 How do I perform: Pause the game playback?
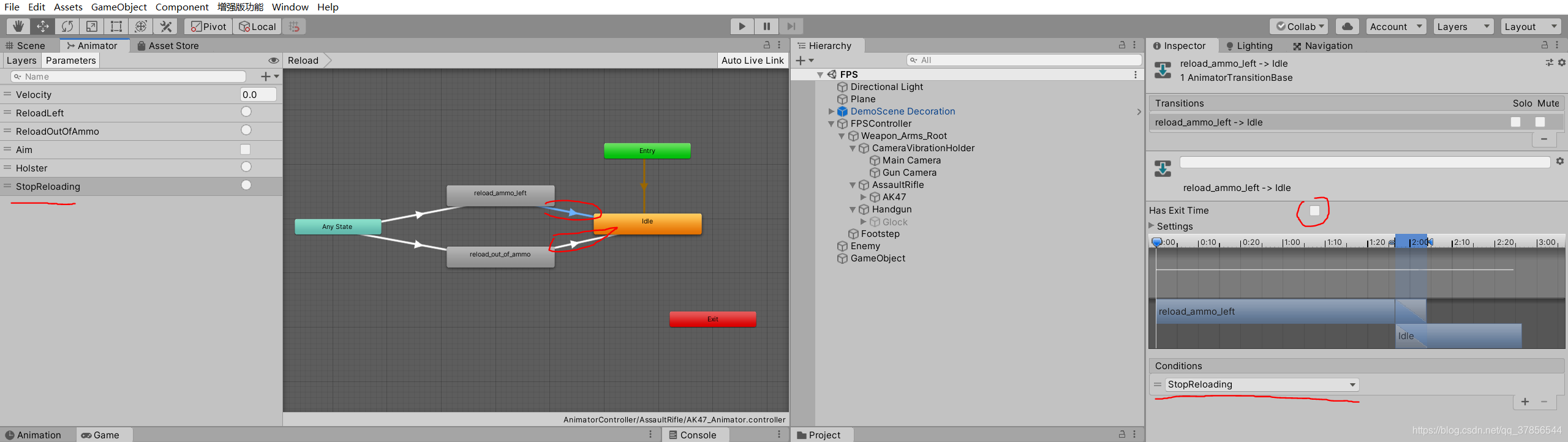pos(767,26)
